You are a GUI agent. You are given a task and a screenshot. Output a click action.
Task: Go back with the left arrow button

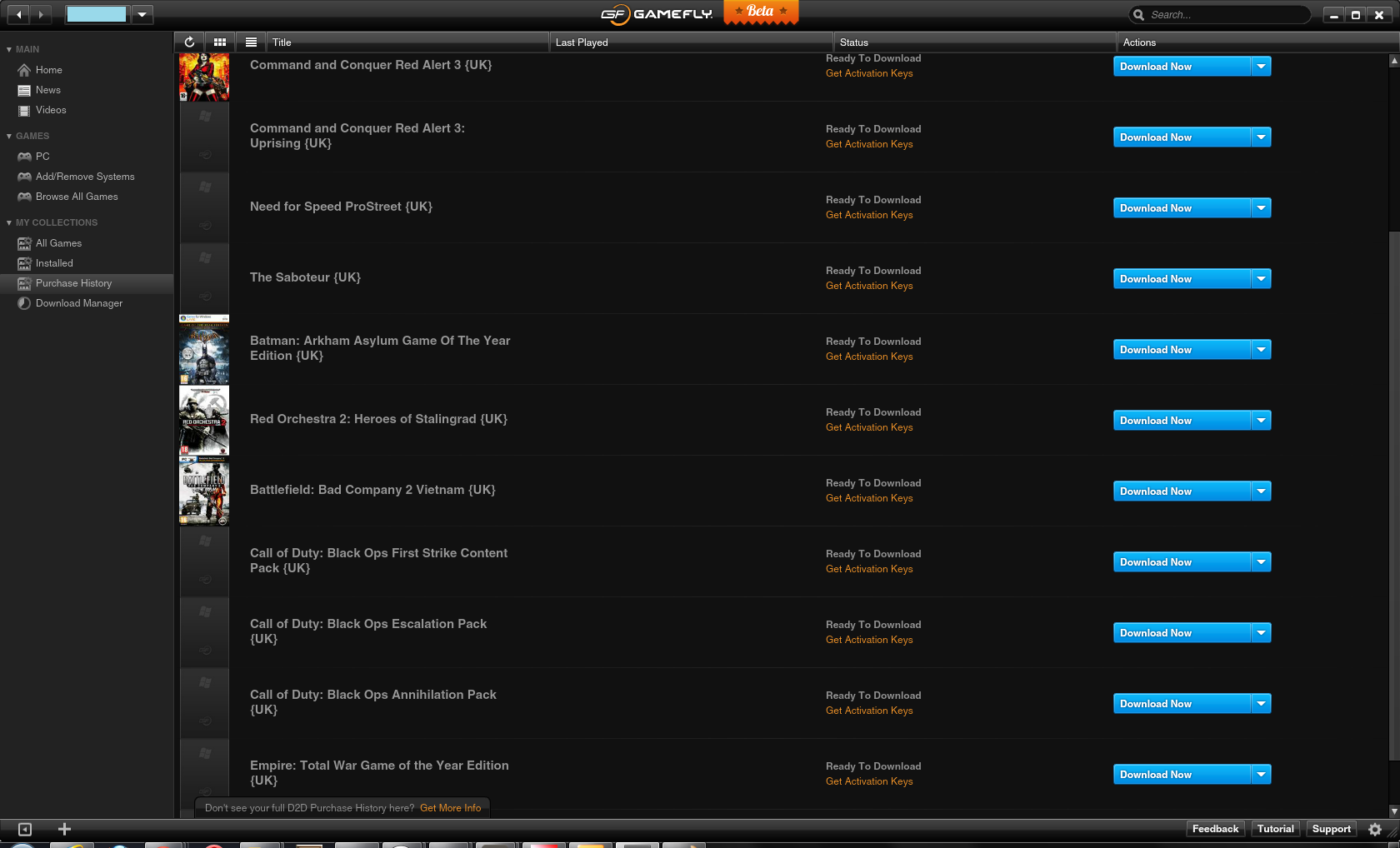tap(18, 14)
